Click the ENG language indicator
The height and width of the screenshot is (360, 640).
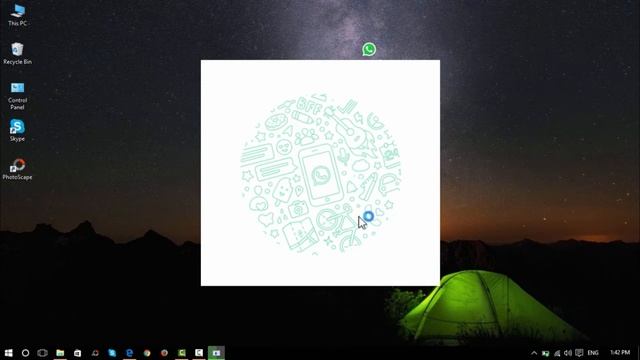[593, 353]
